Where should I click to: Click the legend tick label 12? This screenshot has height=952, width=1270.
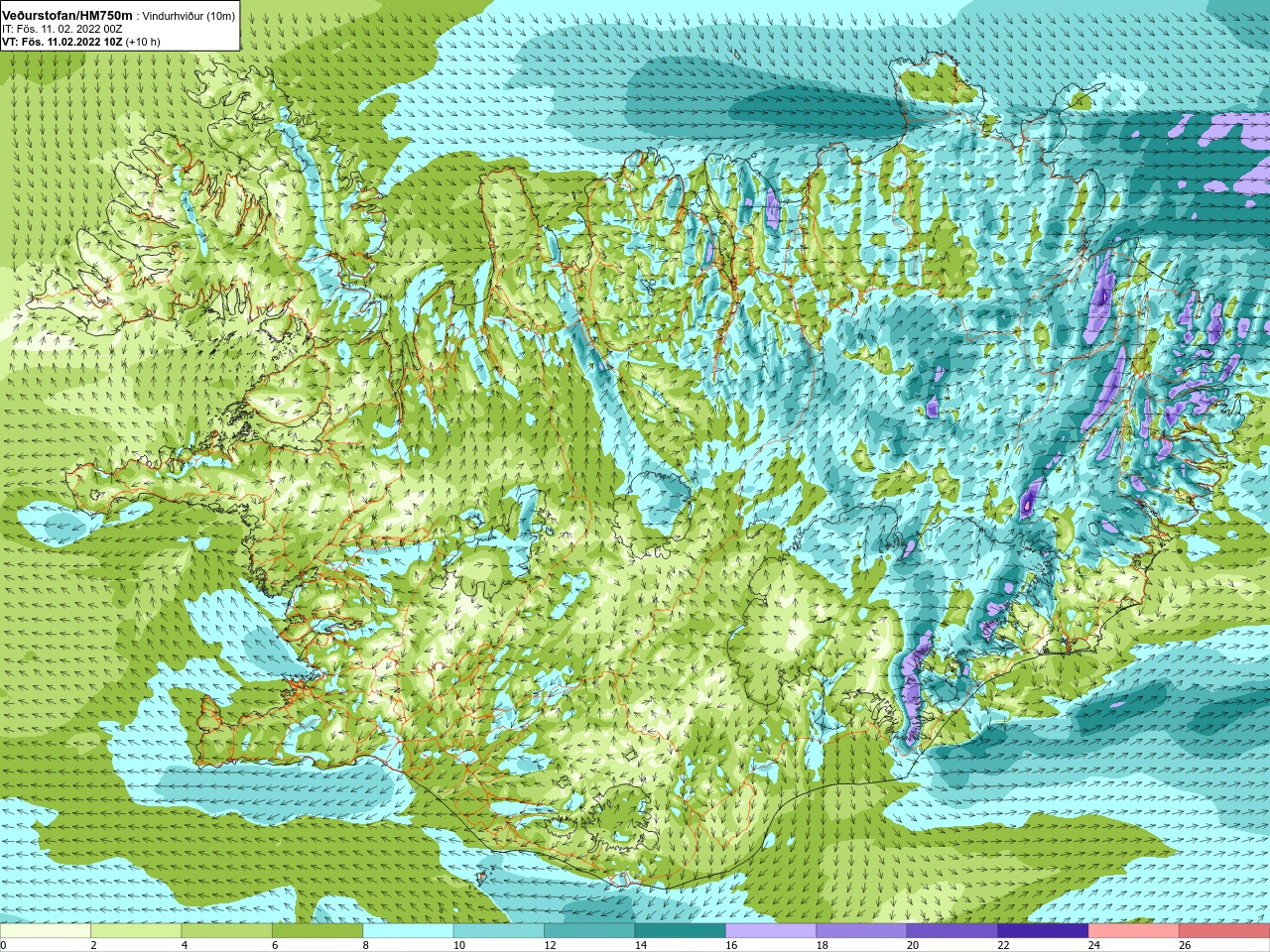pos(550,945)
